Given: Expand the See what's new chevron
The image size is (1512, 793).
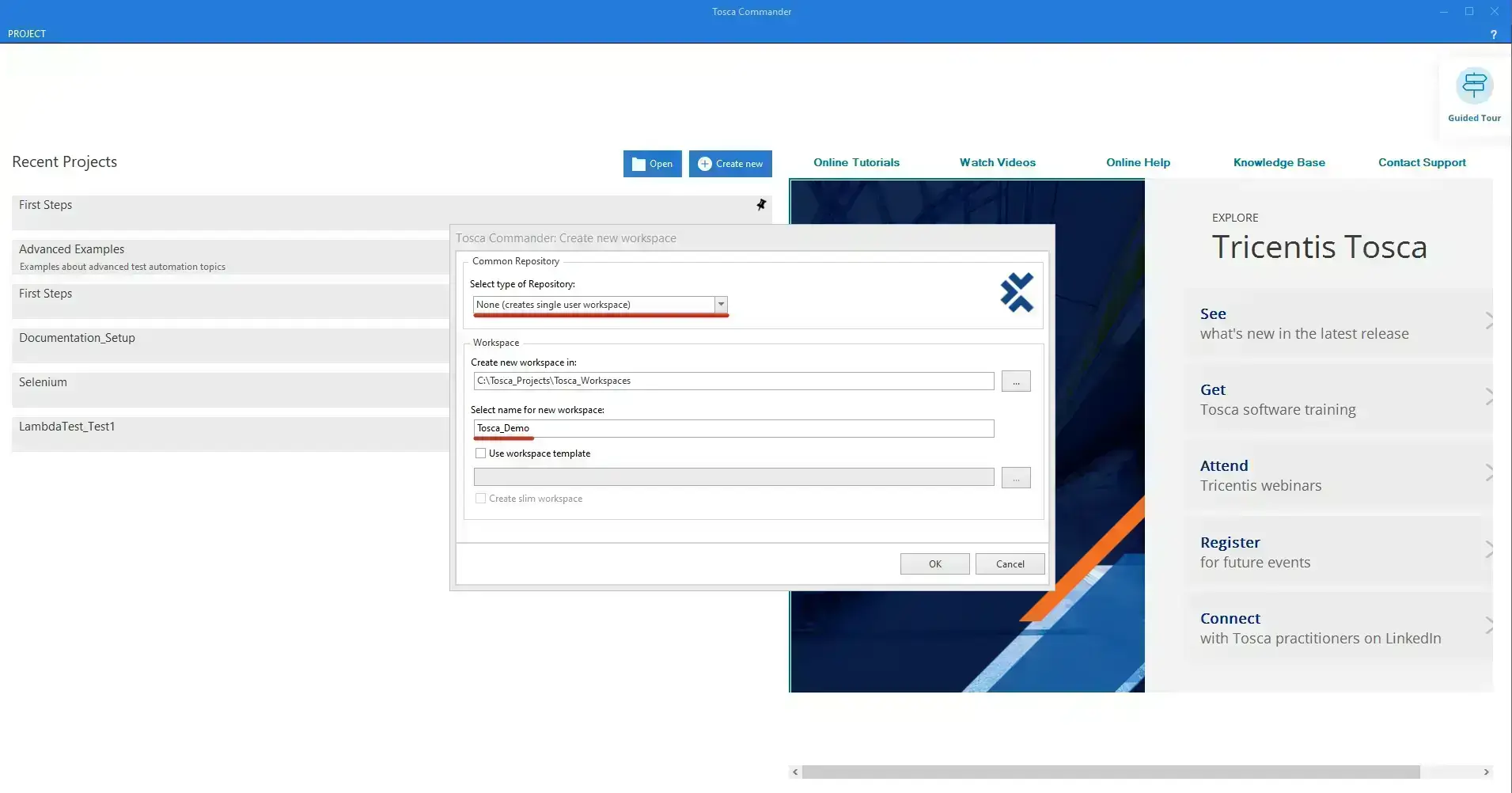Looking at the screenshot, I should pos(1488,321).
